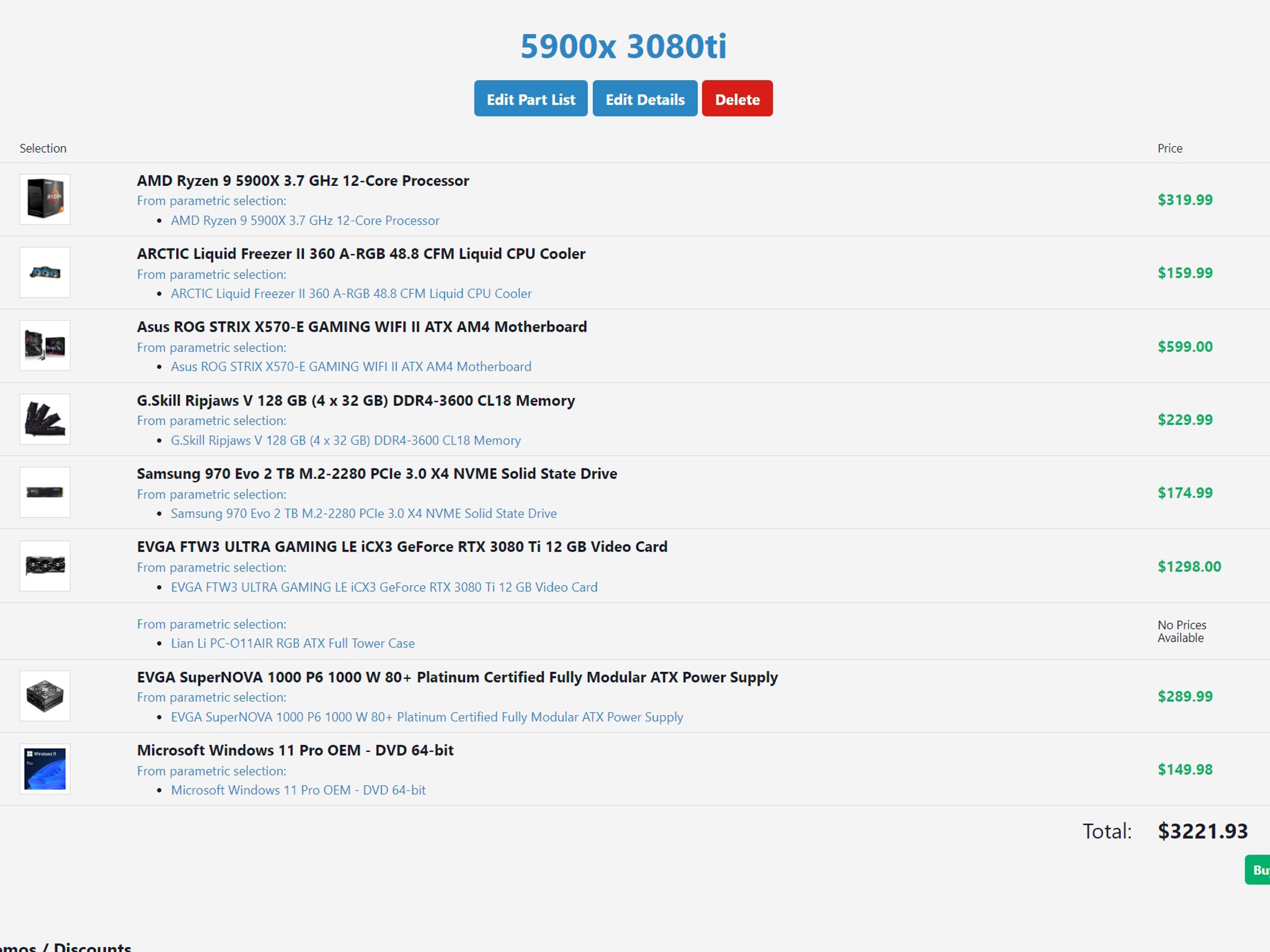Open the bold EVGA FTW3 ULTRA GAMING heading
The image size is (1270, 952).
tap(402, 547)
